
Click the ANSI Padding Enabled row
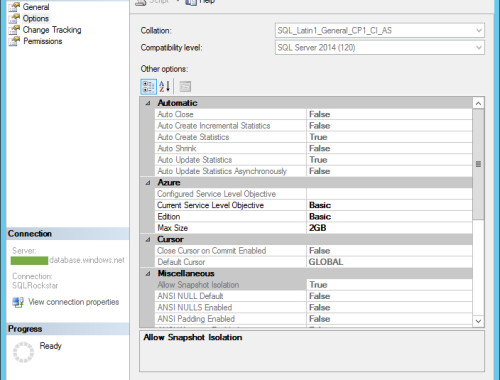point(313,319)
